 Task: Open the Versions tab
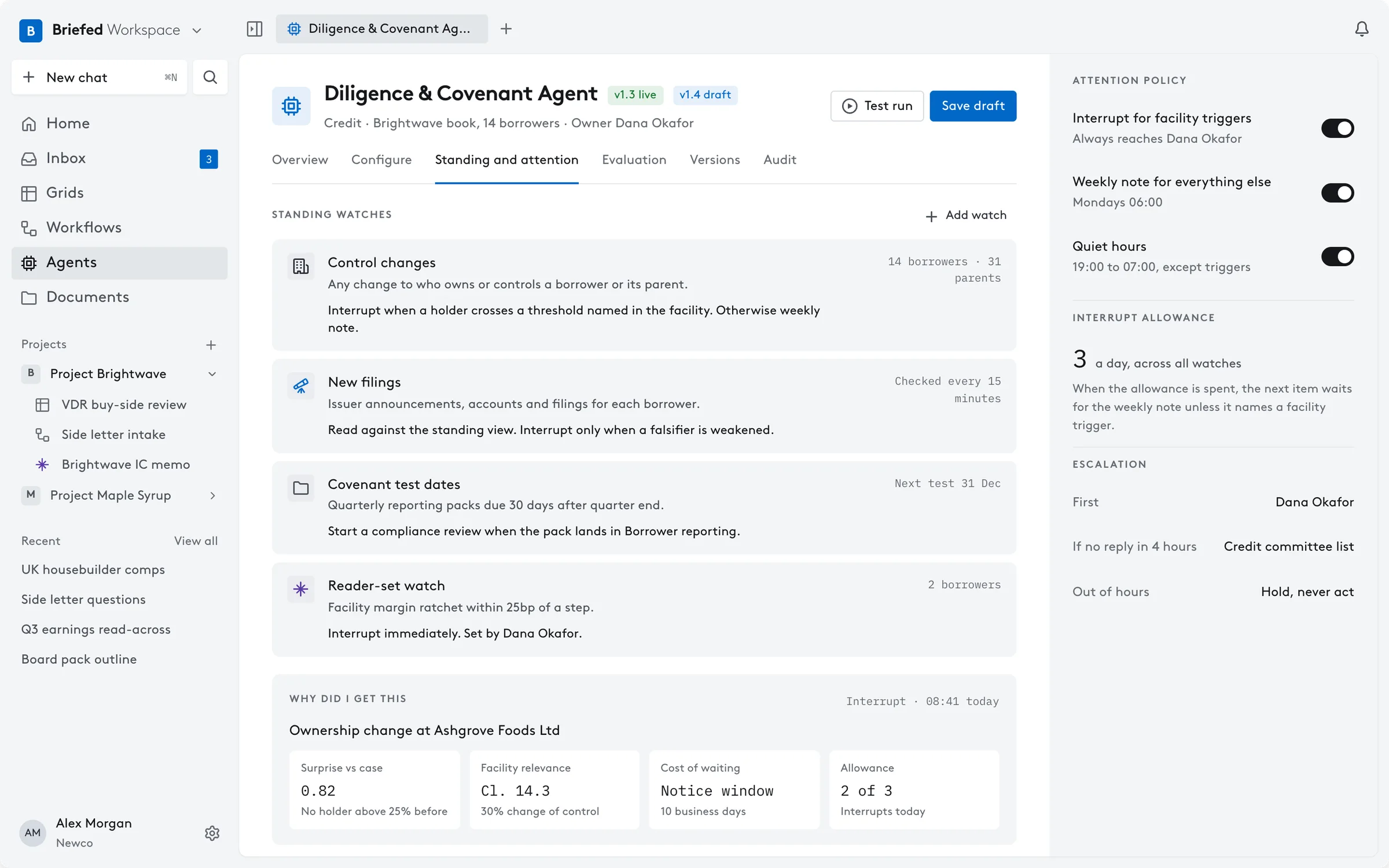[715, 160]
